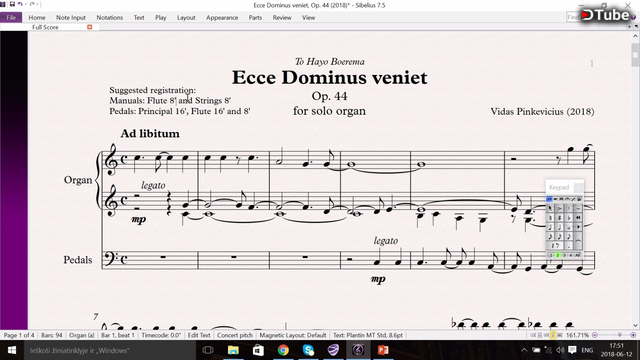The width and height of the screenshot is (640, 360).
Task: Toggle the rest button on the Keypad
Action: 555,246
